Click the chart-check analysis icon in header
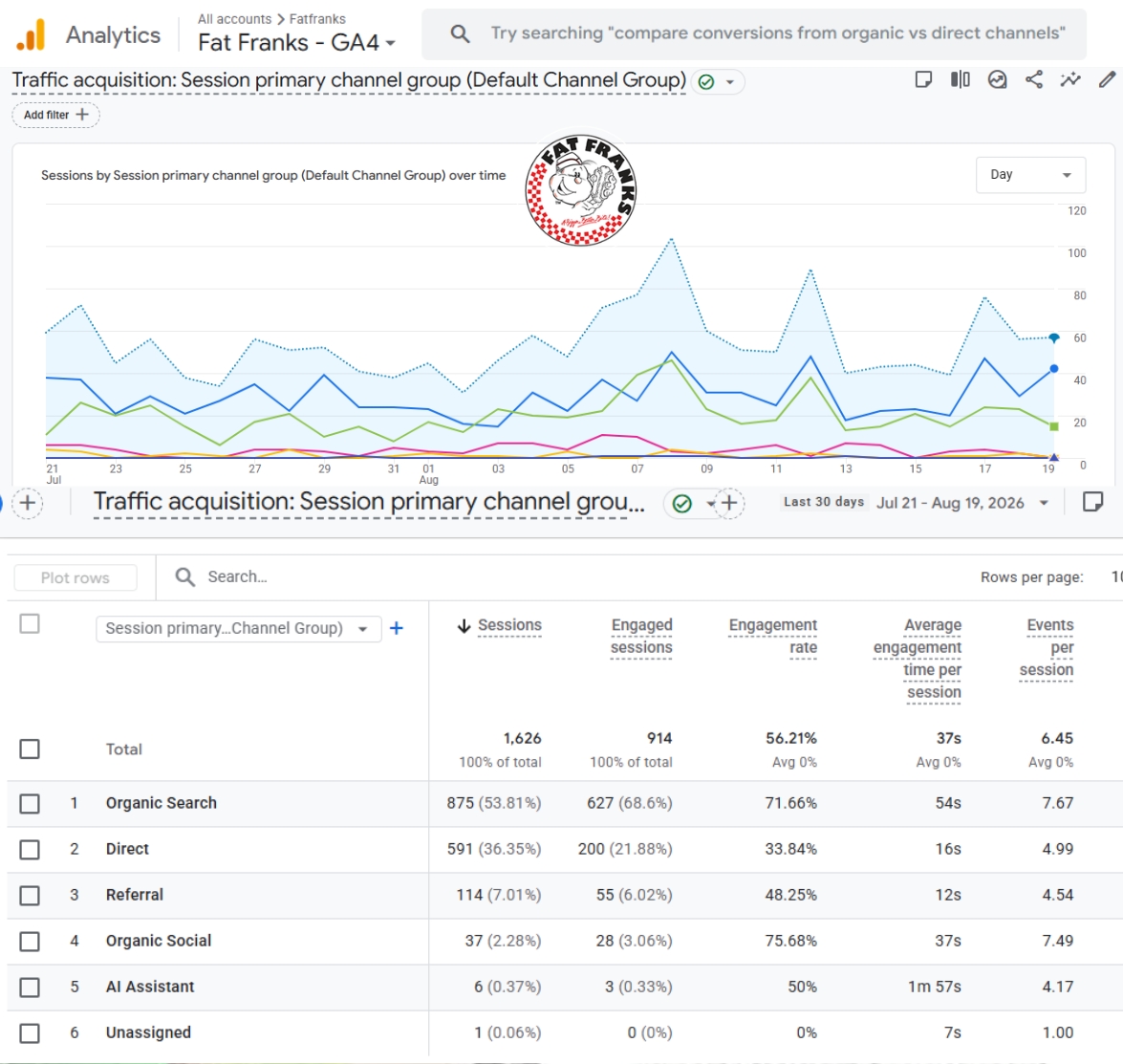The width and height of the screenshot is (1123, 1064). pos(997,79)
